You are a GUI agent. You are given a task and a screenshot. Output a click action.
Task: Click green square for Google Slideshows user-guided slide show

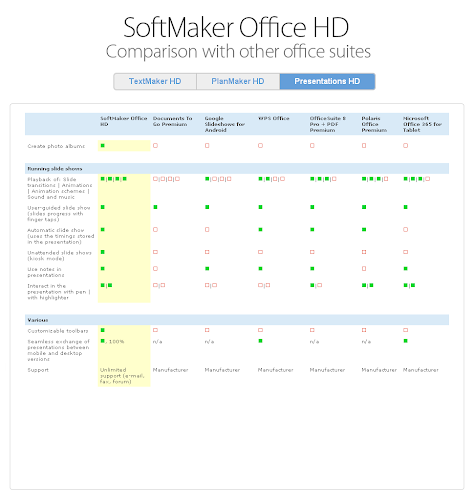pos(207,207)
